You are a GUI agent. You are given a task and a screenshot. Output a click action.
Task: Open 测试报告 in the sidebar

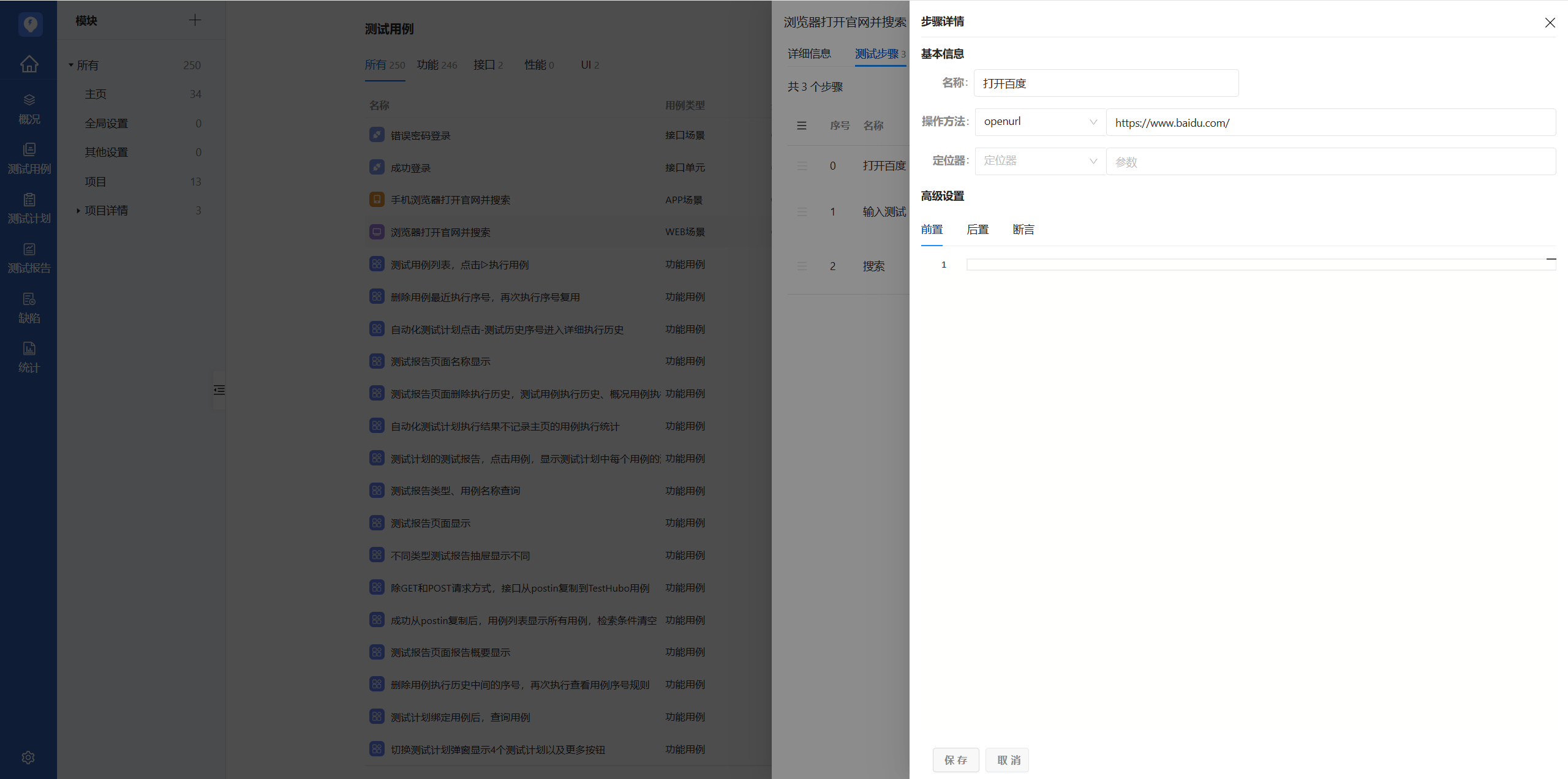29,258
